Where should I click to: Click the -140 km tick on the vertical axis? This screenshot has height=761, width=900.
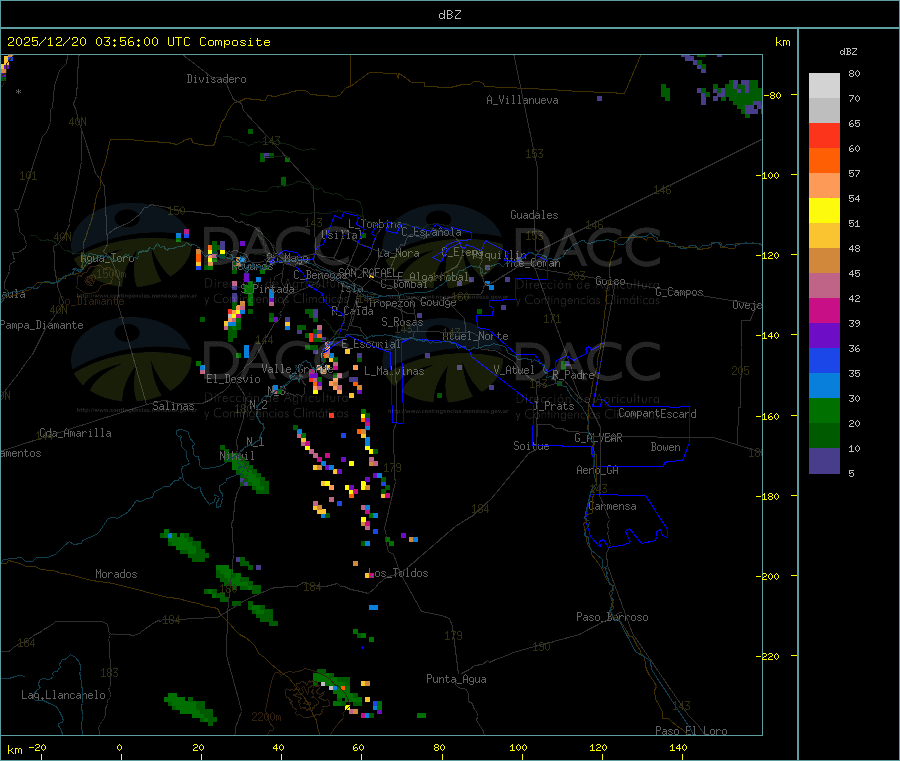click(x=770, y=335)
